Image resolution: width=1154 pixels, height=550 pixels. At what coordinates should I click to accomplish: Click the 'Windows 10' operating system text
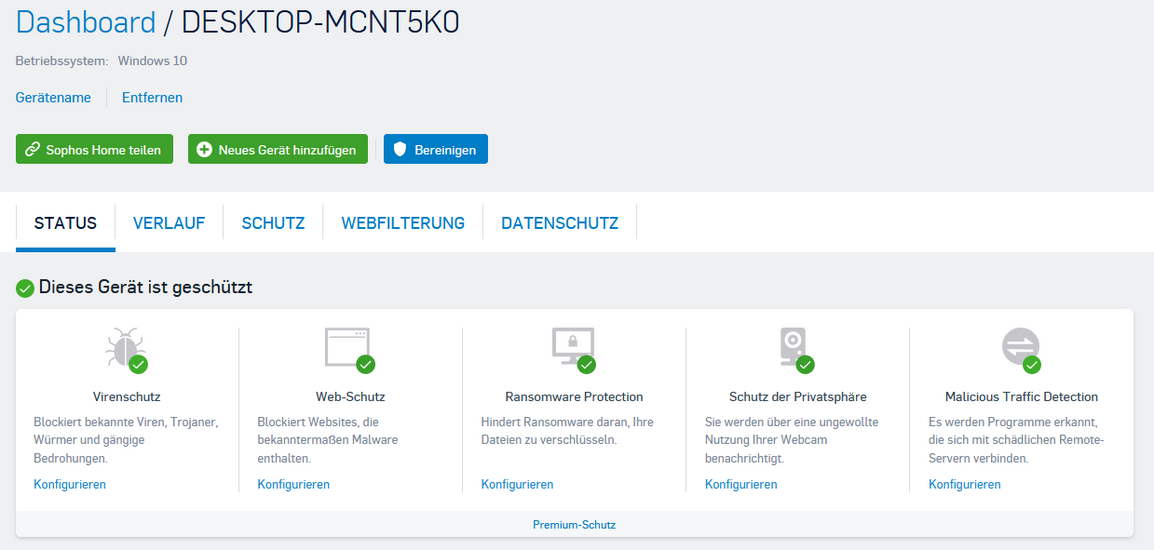152,60
